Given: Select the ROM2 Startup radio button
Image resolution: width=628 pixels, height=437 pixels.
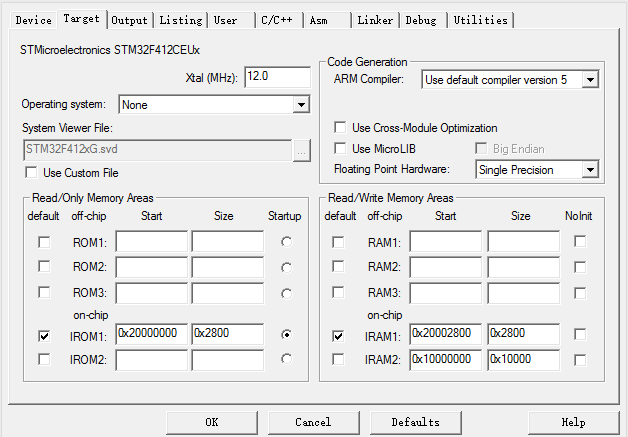Looking at the screenshot, I should (x=286, y=267).
